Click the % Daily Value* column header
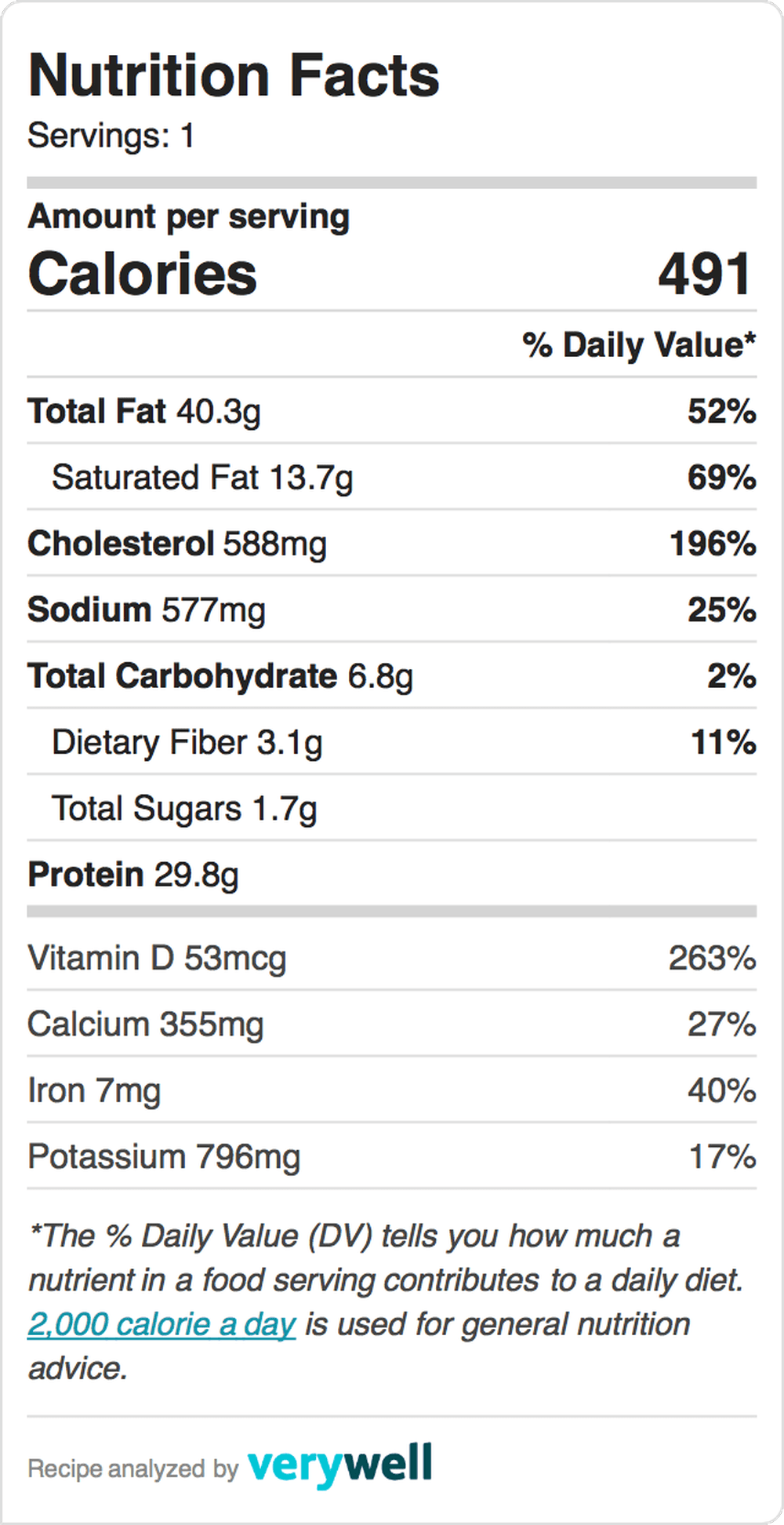784x1525 pixels. tap(639, 345)
